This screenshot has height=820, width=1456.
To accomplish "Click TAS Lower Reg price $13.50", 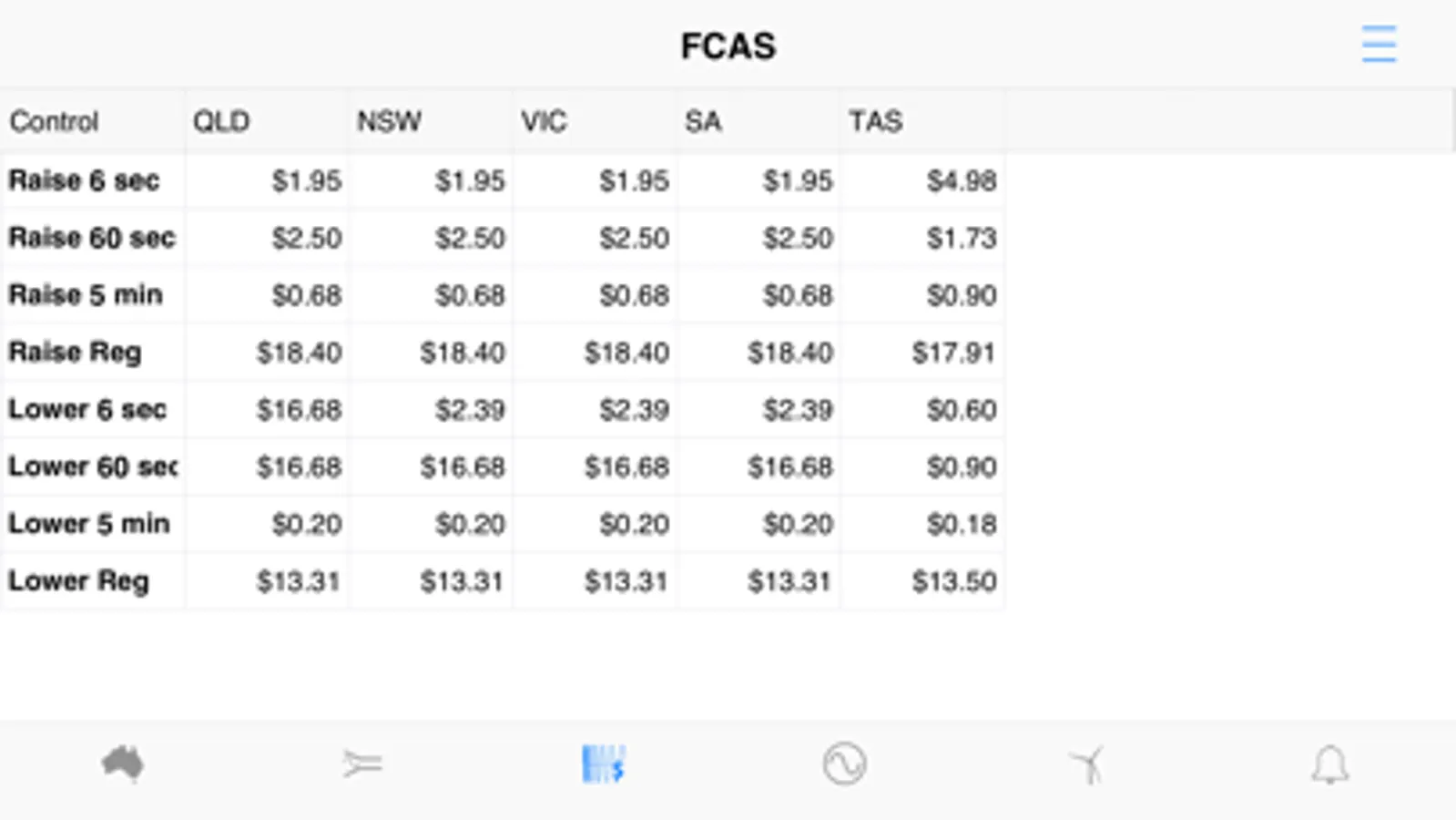I will pos(954,581).
